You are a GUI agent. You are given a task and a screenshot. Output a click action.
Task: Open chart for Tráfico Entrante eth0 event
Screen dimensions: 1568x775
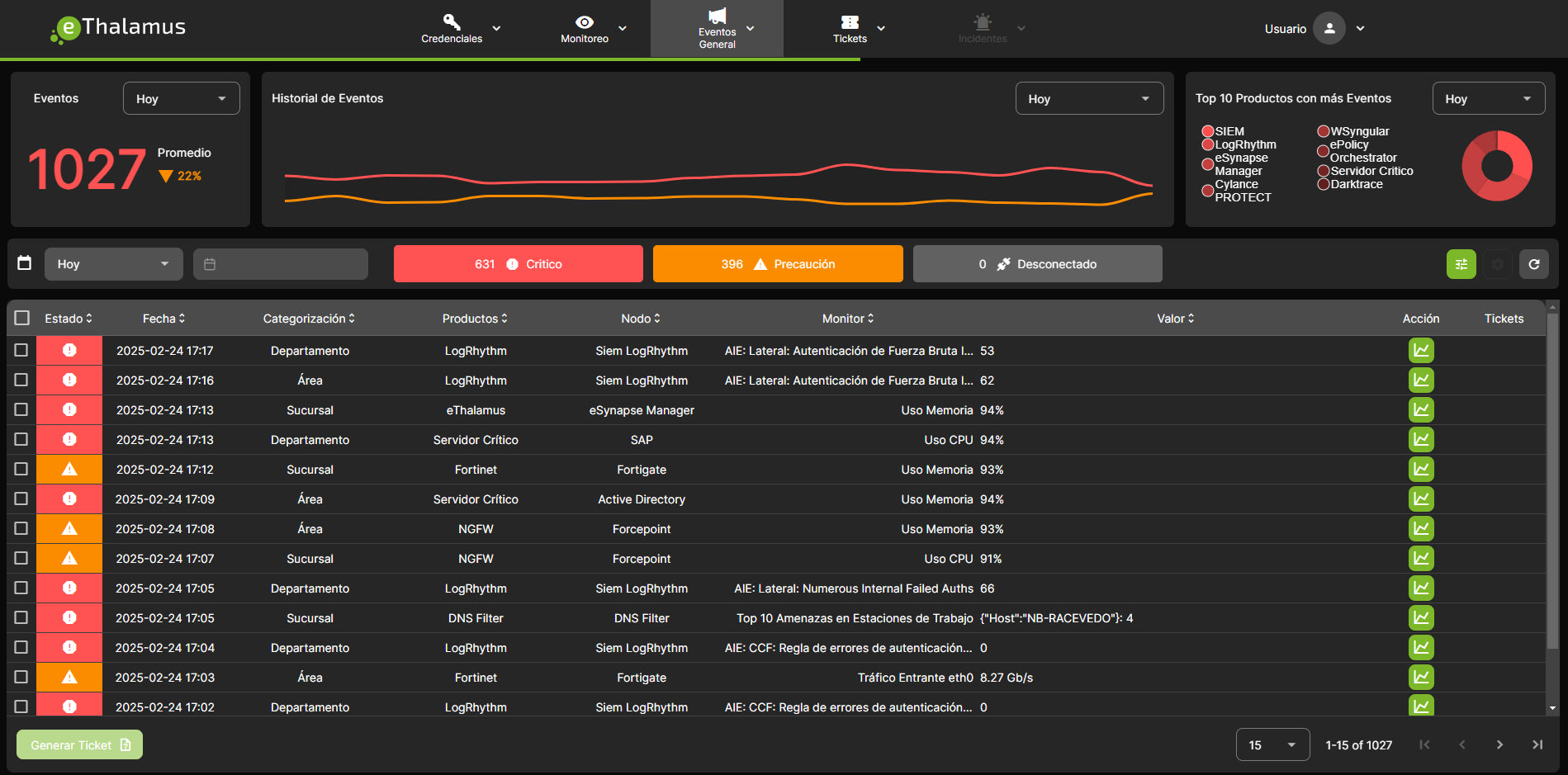tap(1421, 678)
